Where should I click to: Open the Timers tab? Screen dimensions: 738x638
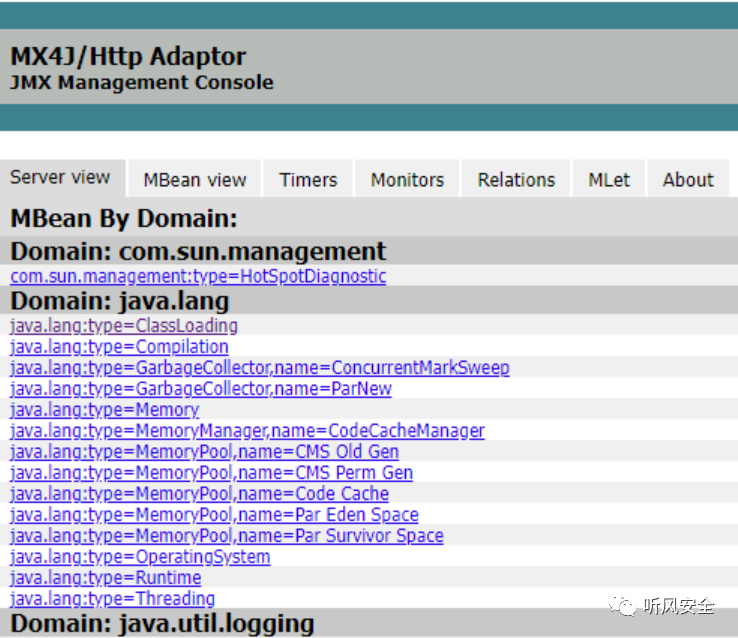(x=308, y=180)
